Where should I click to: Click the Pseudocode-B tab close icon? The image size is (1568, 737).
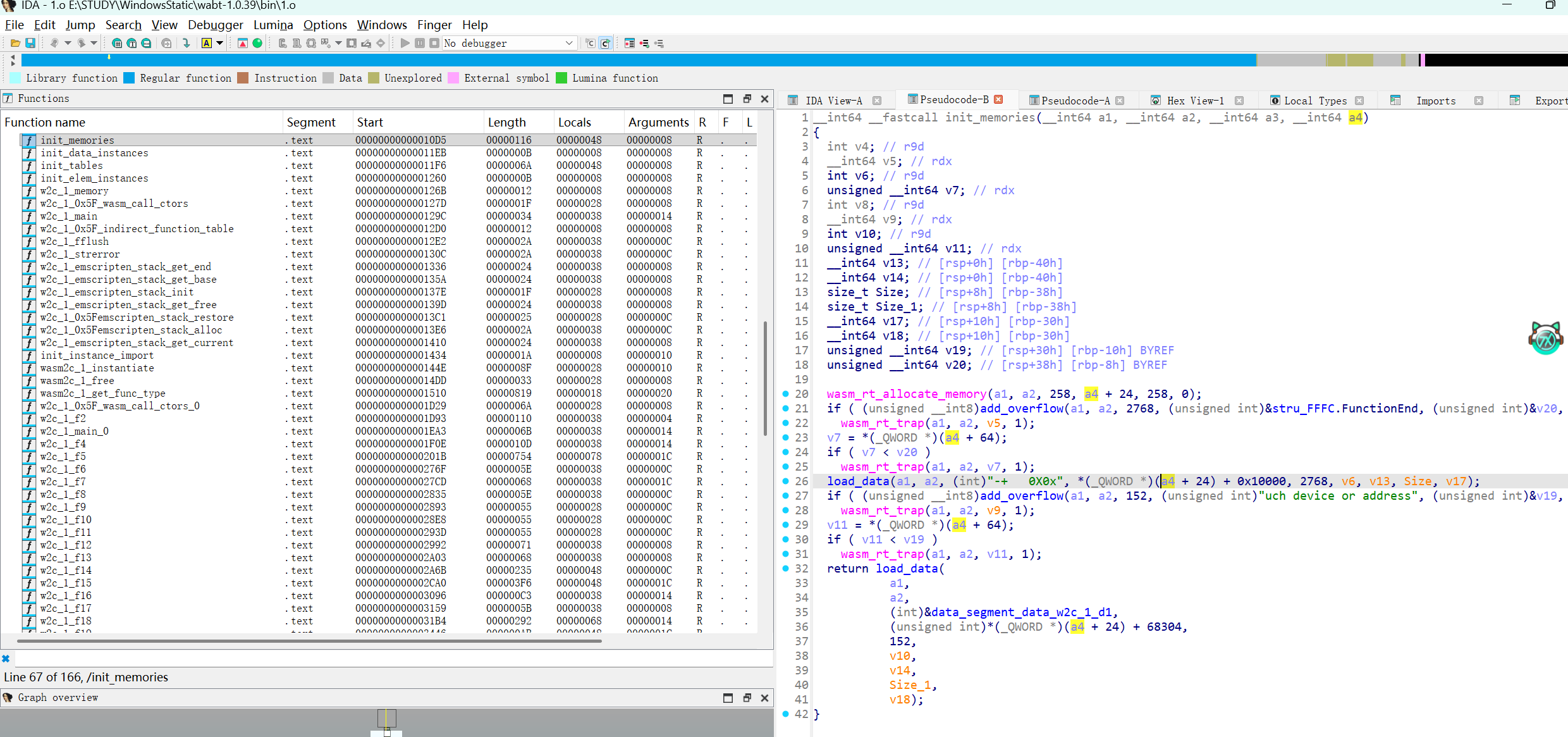(x=999, y=99)
